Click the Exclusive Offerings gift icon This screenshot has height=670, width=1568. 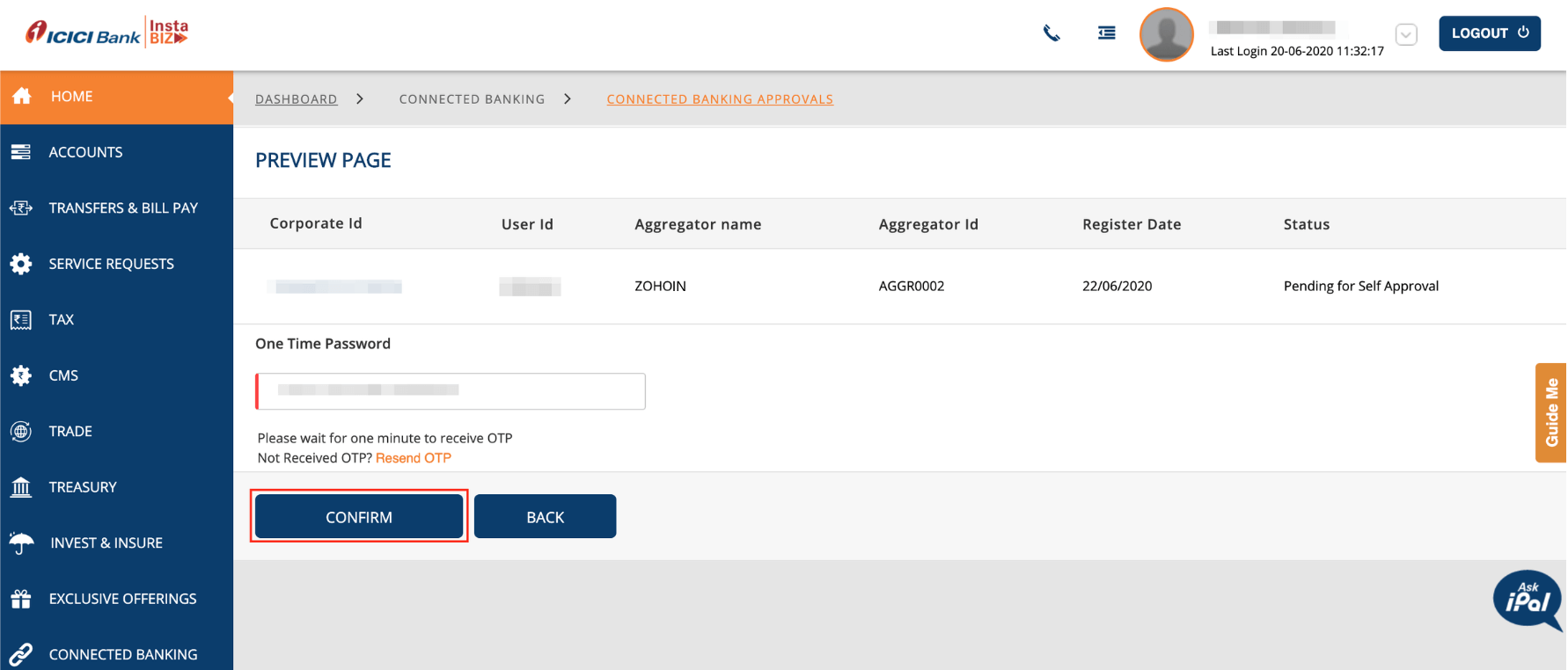pyautogui.click(x=21, y=599)
